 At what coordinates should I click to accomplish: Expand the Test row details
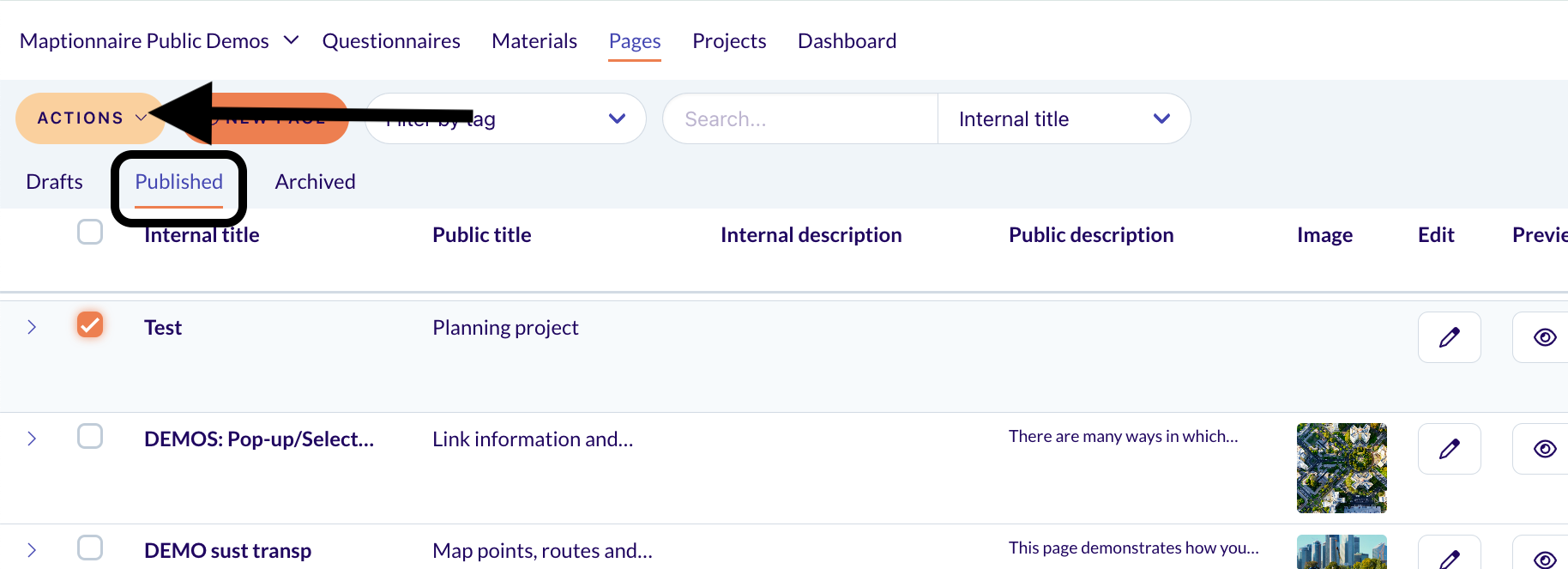click(x=32, y=327)
